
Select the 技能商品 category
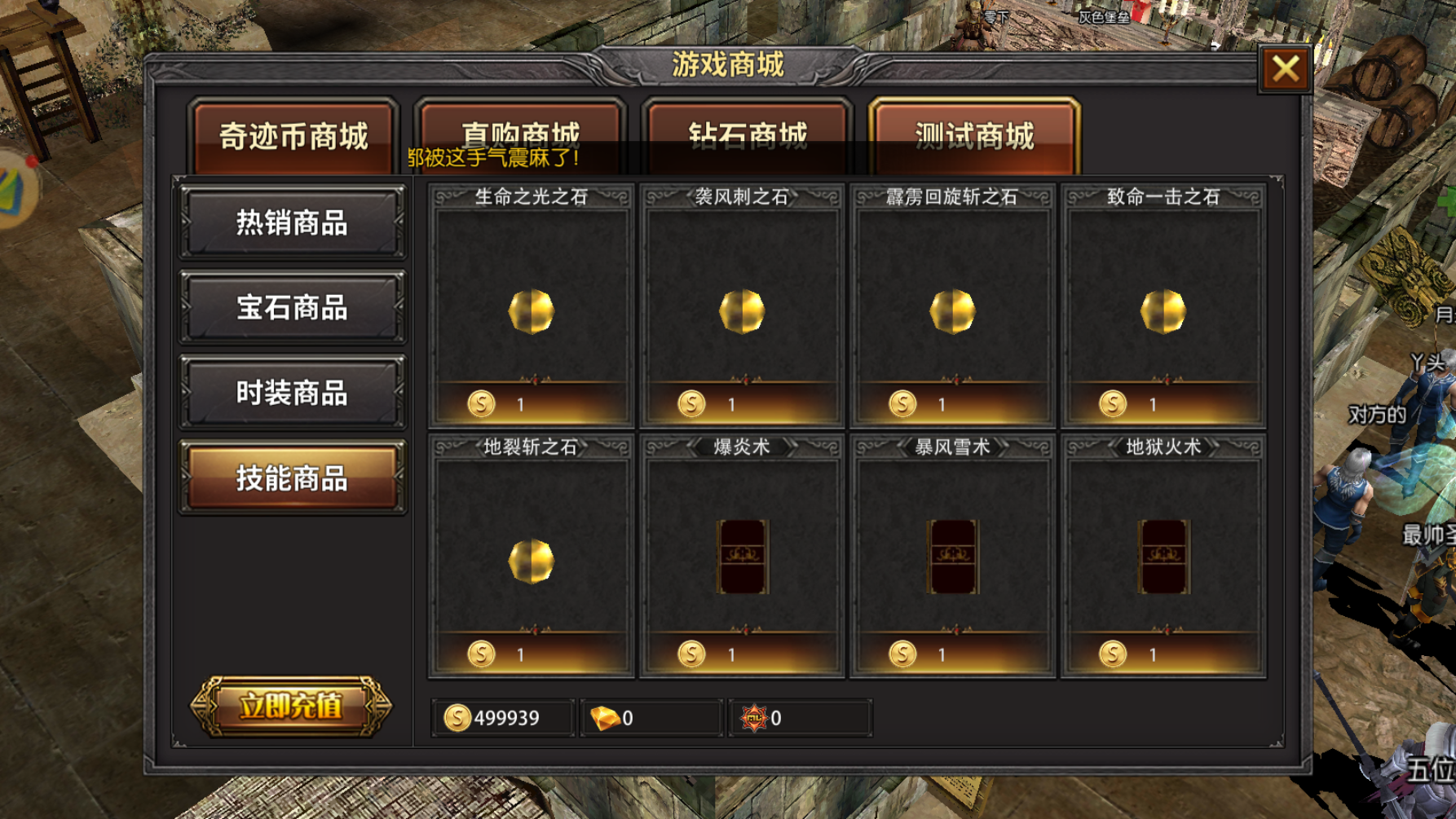pos(293,478)
